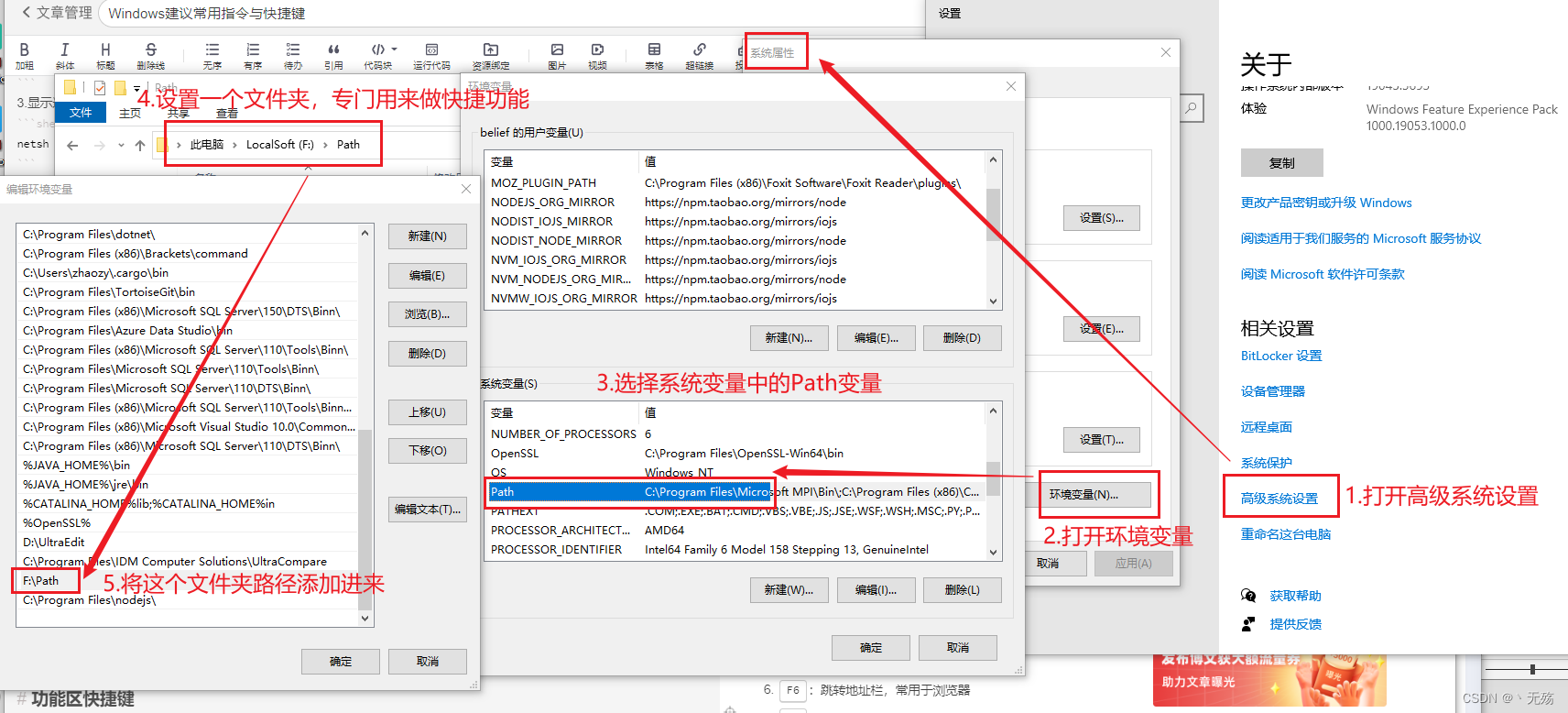Insert ordered list (有序) in editor
The height and width of the screenshot is (713, 1568).
click(253, 55)
